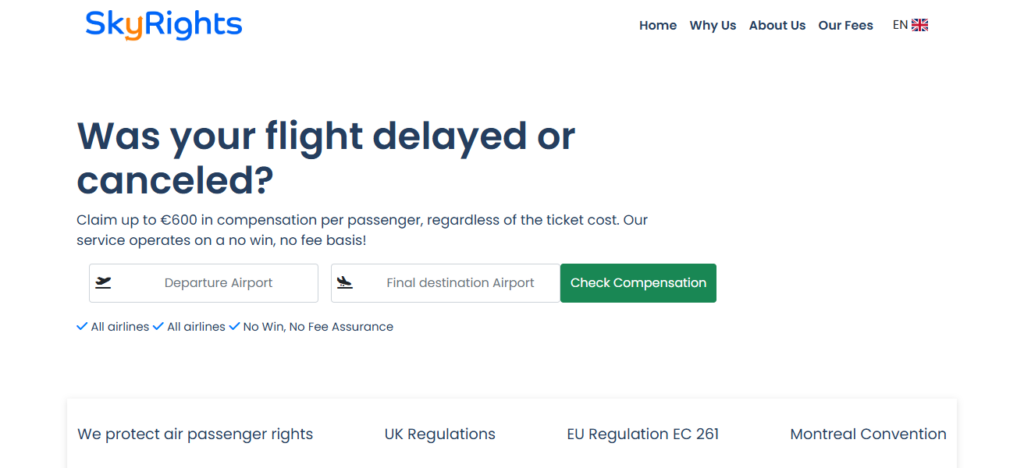Open the EU Regulation EC 261 tab
Image resolution: width=1024 pixels, height=468 pixels.
pyautogui.click(x=643, y=434)
